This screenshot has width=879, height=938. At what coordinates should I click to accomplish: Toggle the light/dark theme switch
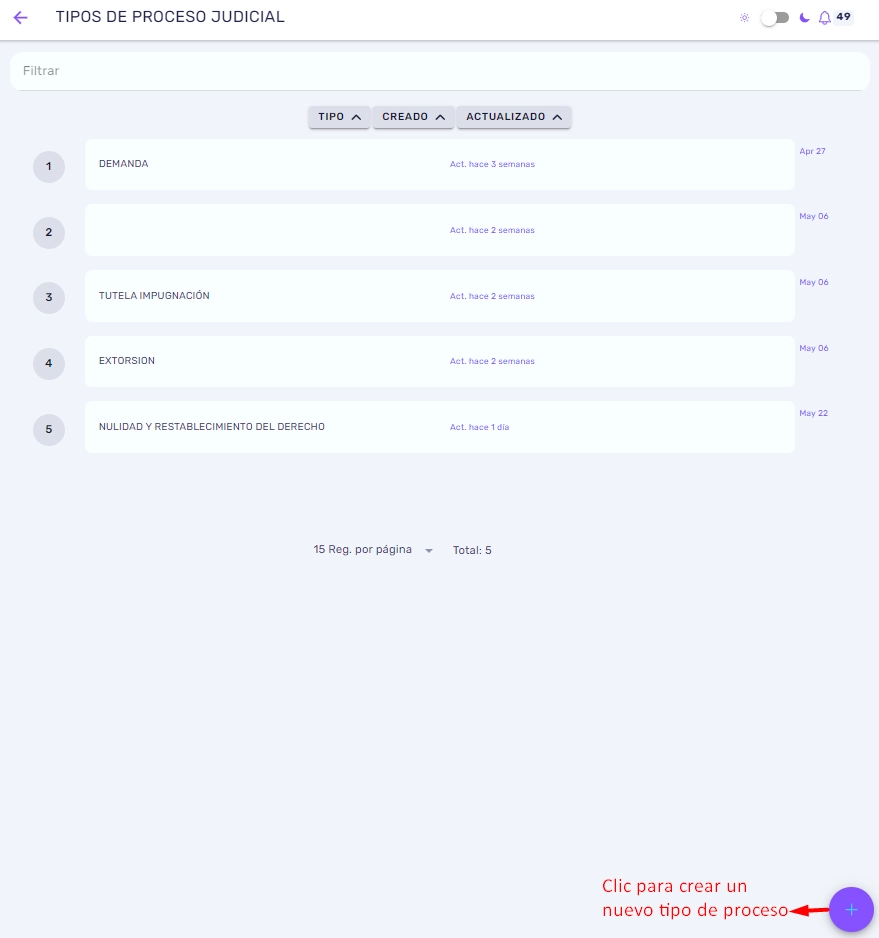coord(775,17)
